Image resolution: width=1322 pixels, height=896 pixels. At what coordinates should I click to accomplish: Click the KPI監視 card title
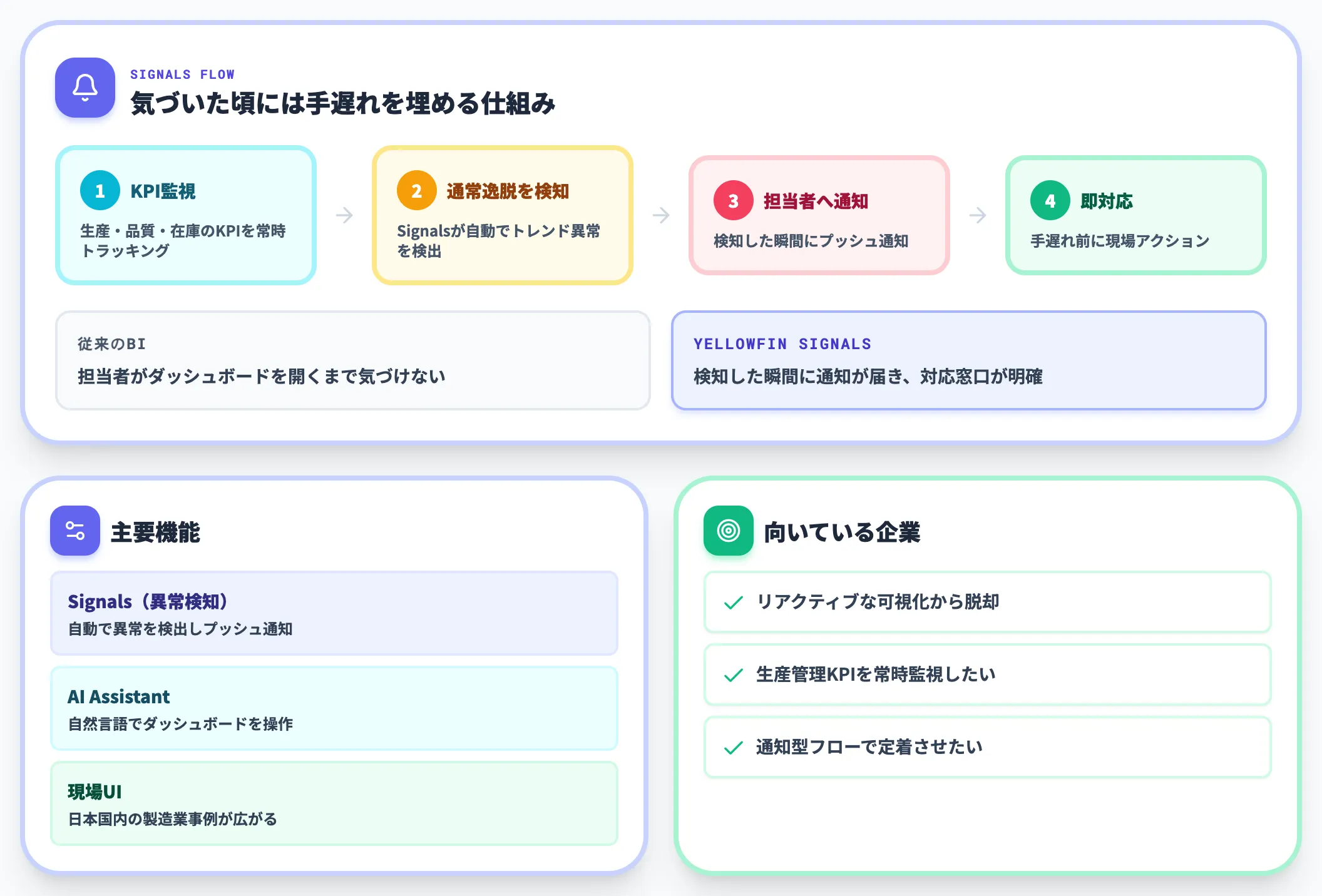coord(163,191)
